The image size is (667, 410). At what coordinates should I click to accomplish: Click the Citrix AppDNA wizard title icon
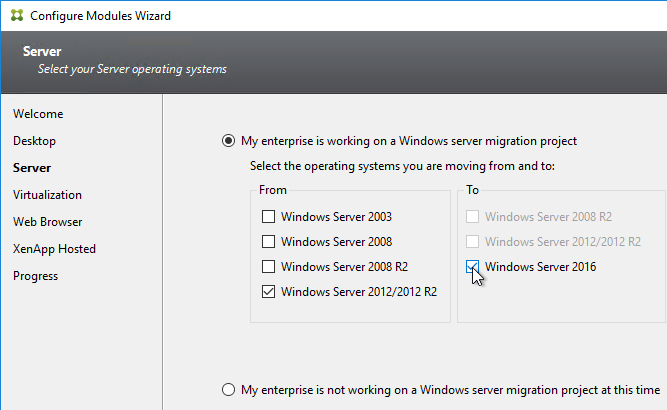17,16
